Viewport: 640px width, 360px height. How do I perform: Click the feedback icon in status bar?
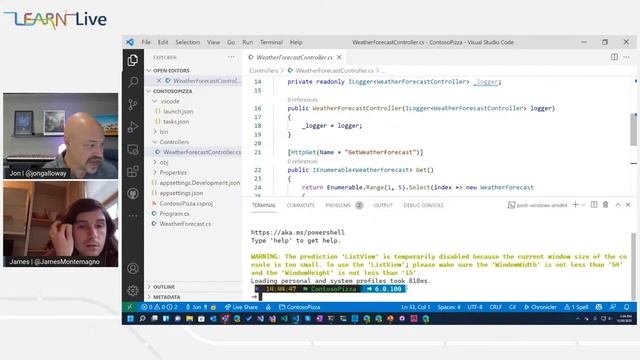[613, 307]
